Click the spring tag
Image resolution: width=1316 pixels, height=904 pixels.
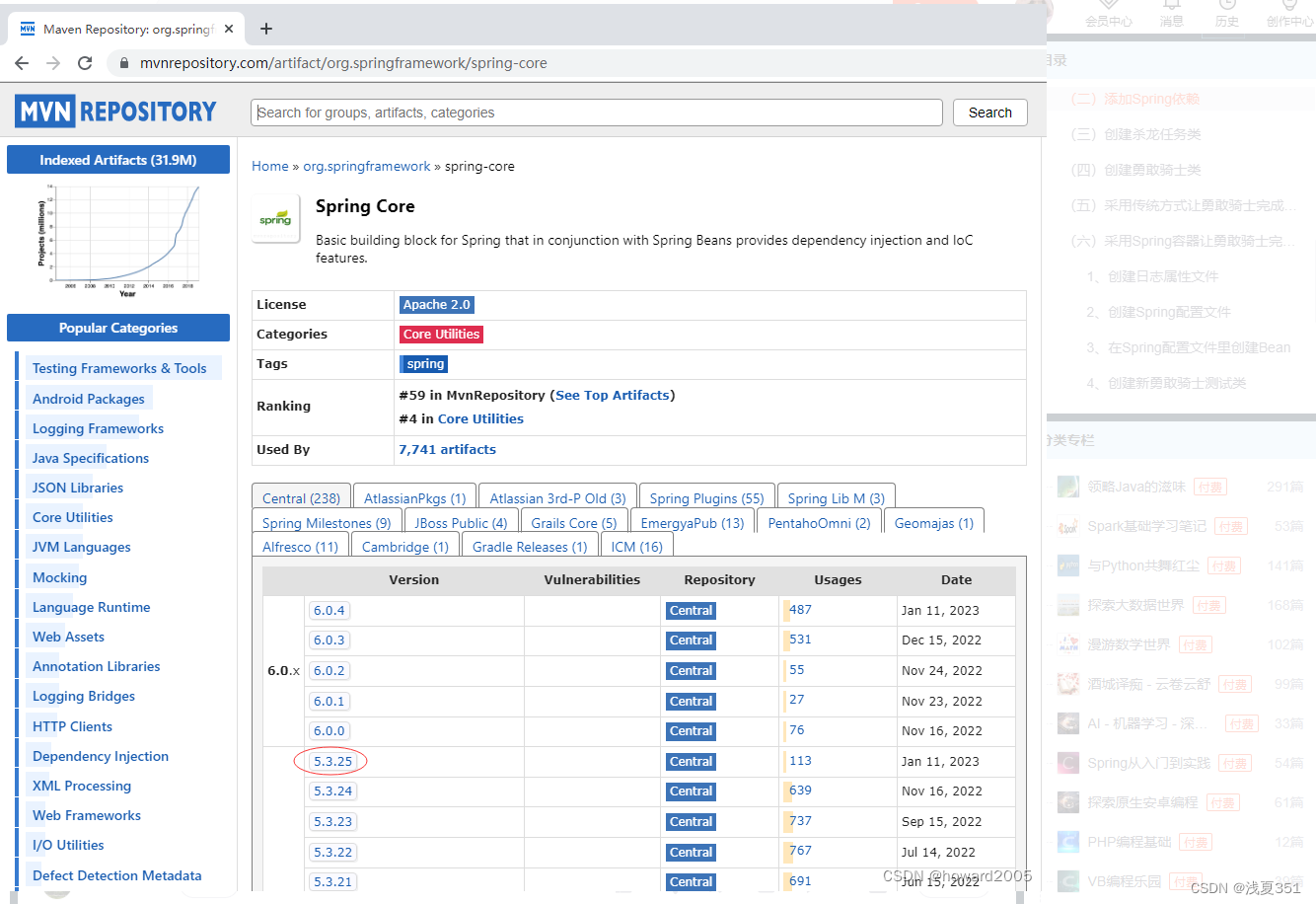(x=424, y=364)
